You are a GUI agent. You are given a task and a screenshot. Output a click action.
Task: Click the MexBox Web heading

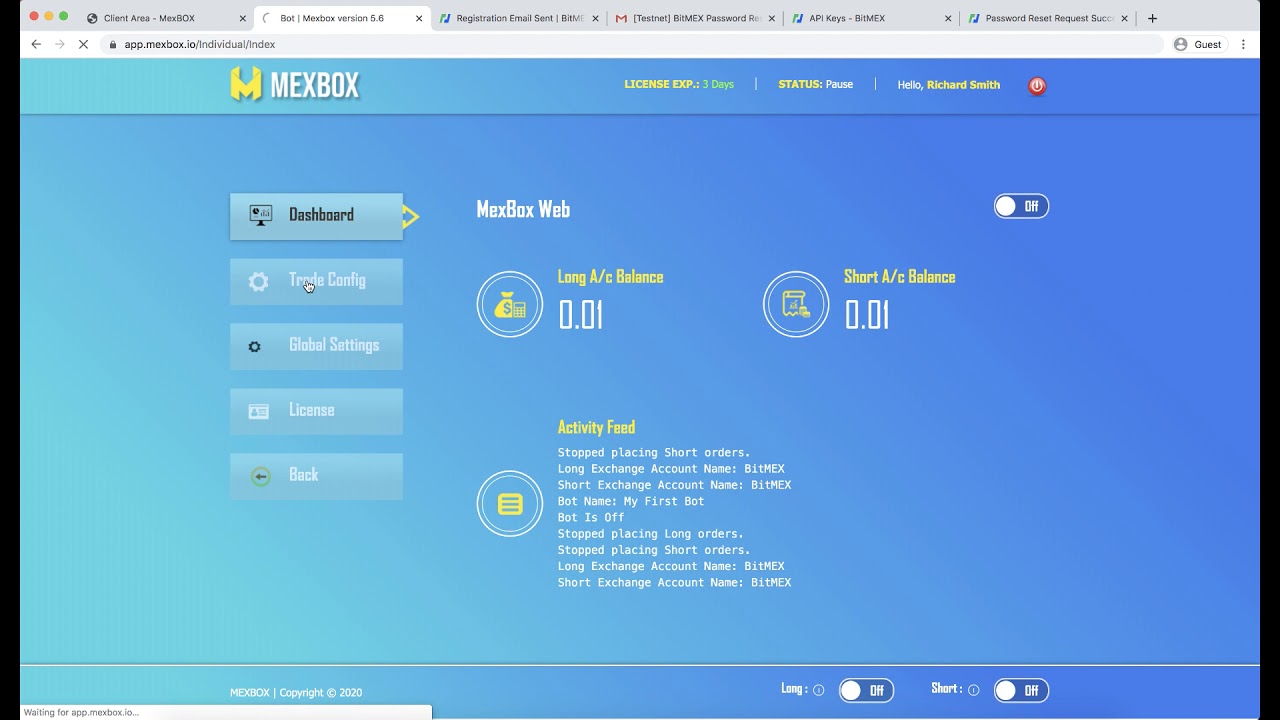tap(523, 210)
